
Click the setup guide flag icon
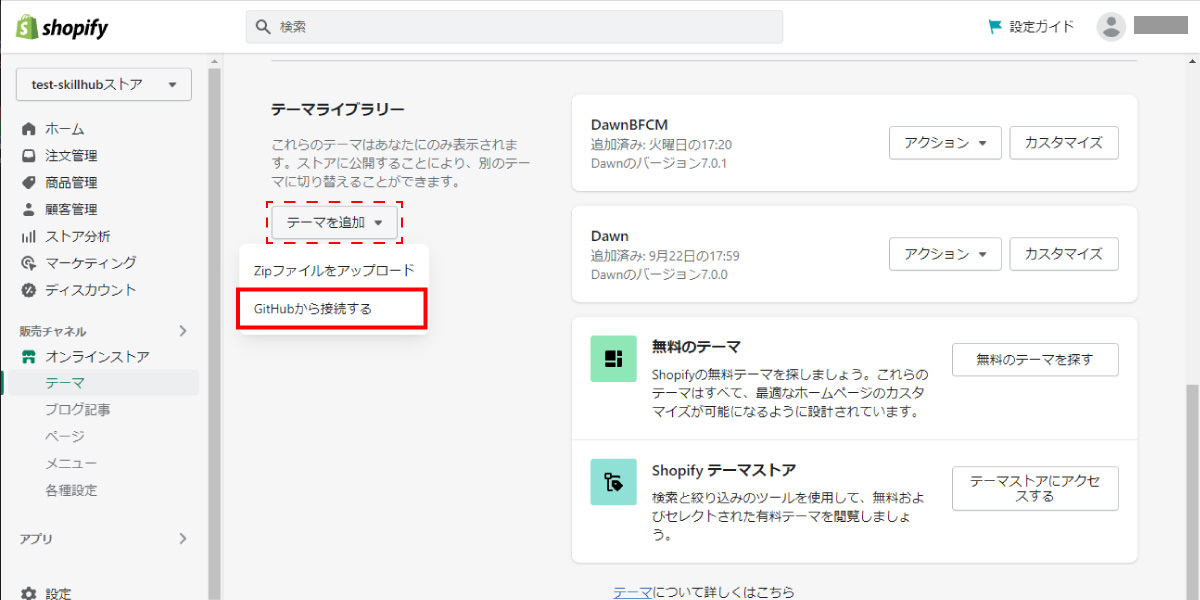pyautogui.click(x=994, y=27)
